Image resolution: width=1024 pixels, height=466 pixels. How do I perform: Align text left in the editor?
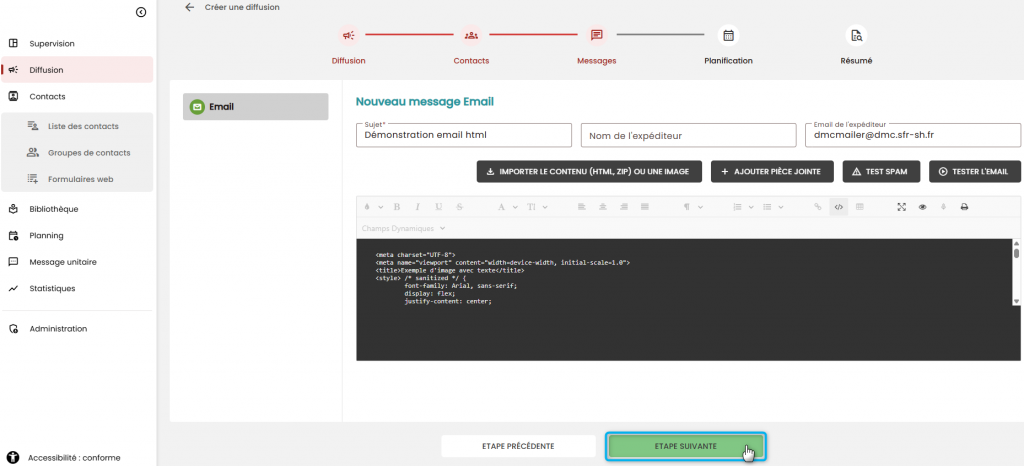coord(581,207)
